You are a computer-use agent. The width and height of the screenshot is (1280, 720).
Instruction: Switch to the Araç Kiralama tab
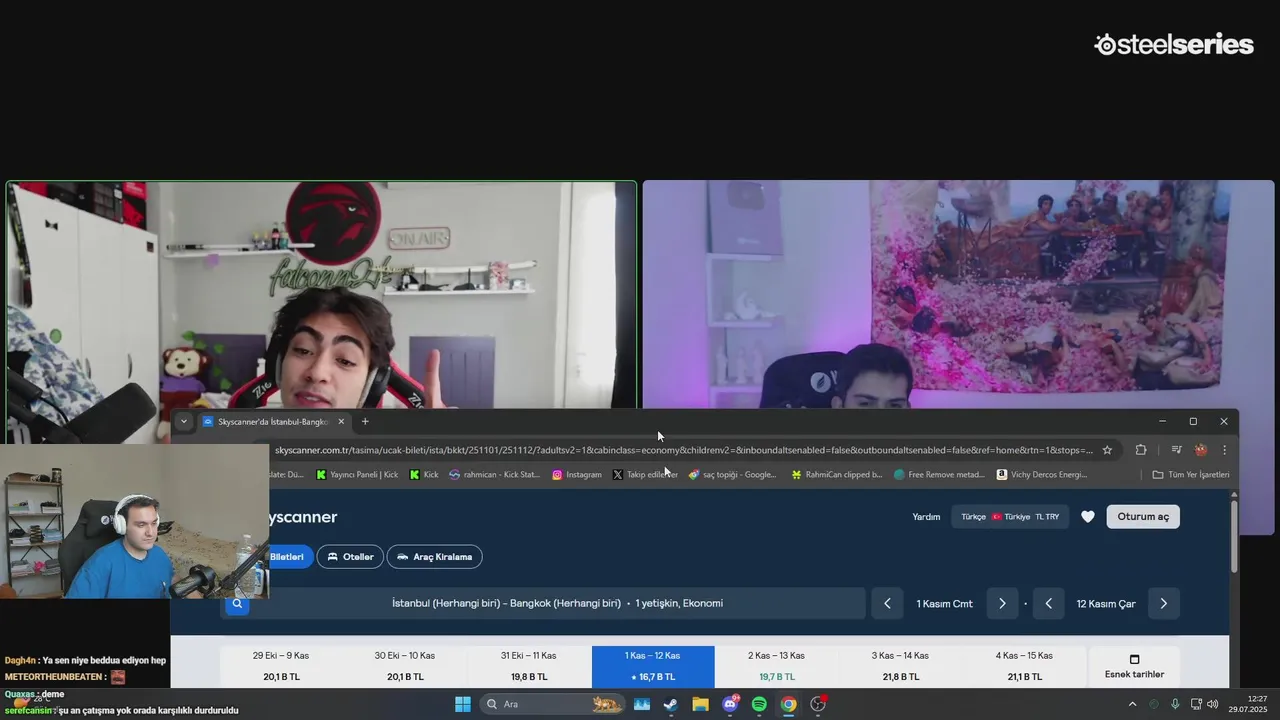pyautogui.click(x=434, y=557)
